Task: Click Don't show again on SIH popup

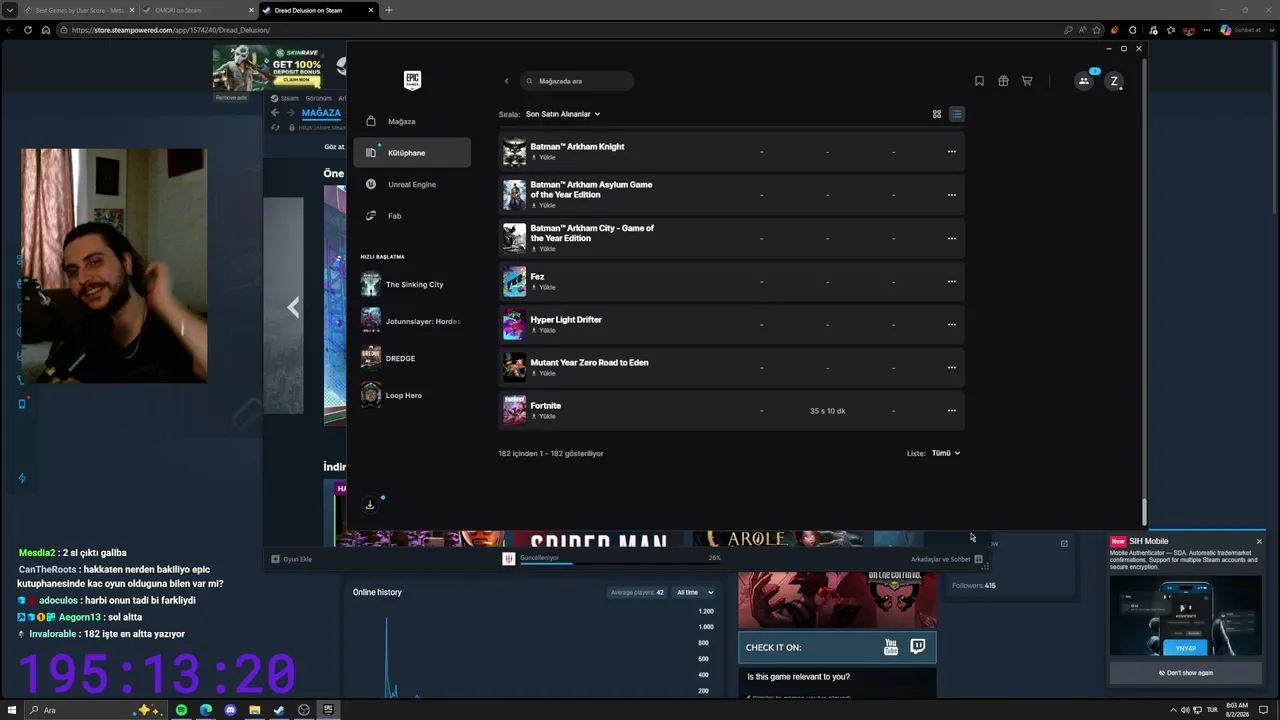Action: (x=1186, y=673)
